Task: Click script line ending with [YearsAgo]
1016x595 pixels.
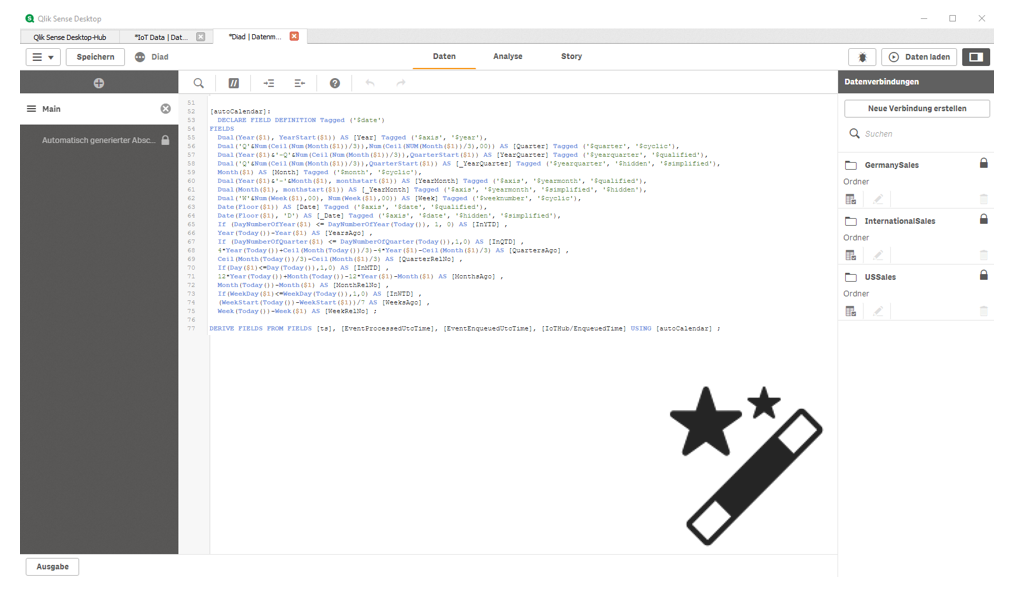Action: [x=295, y=233]
